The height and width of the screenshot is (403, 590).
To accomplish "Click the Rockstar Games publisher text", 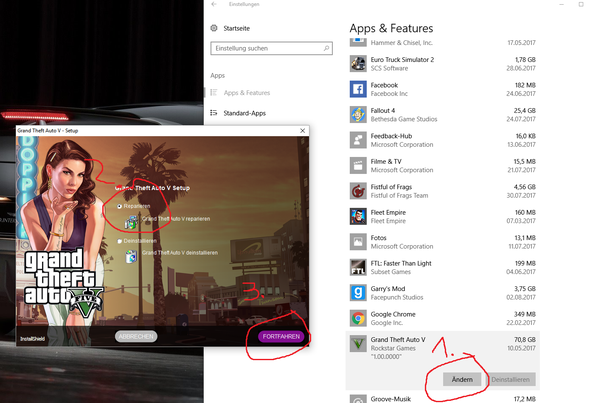I will pos(393,348).
